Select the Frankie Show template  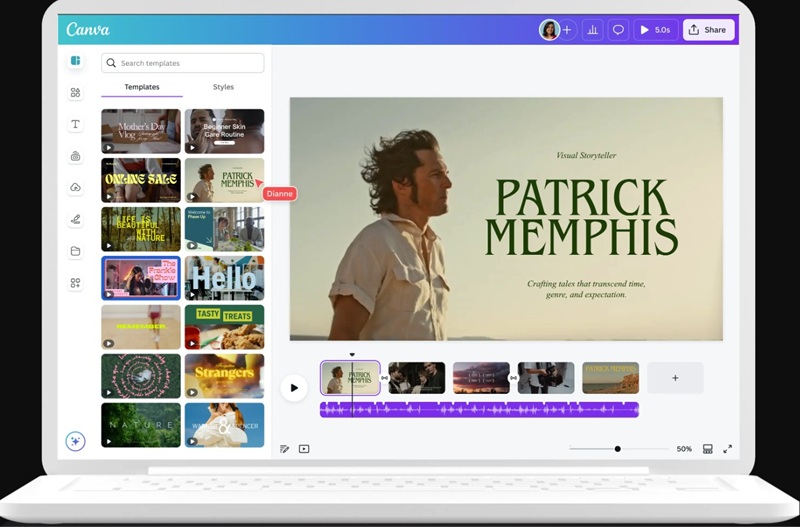(141, 278)
